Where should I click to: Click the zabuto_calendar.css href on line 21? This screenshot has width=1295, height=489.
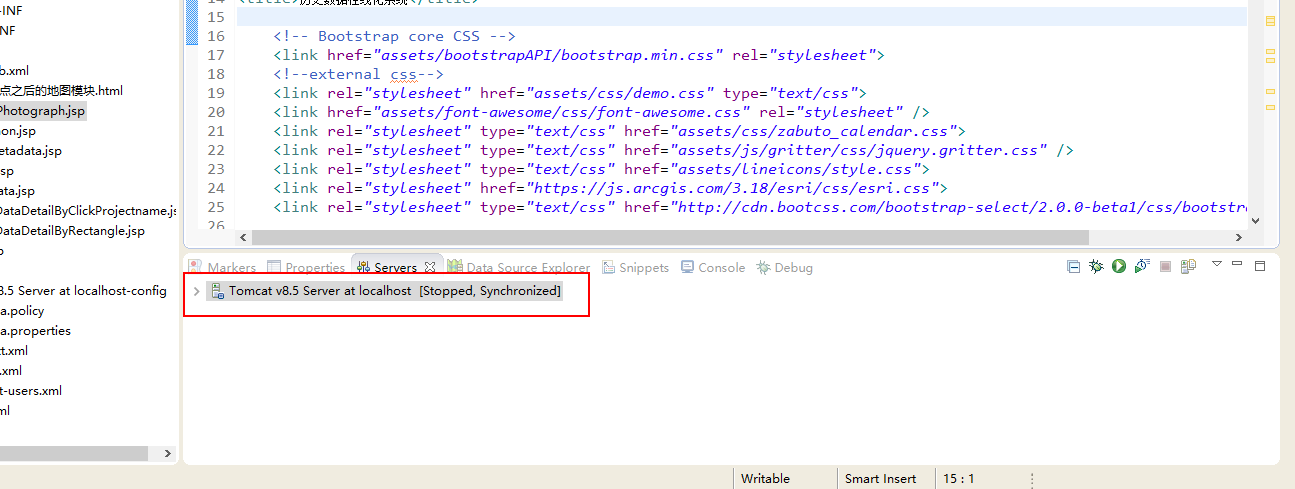pyautogui.click(x=815, y=131)
